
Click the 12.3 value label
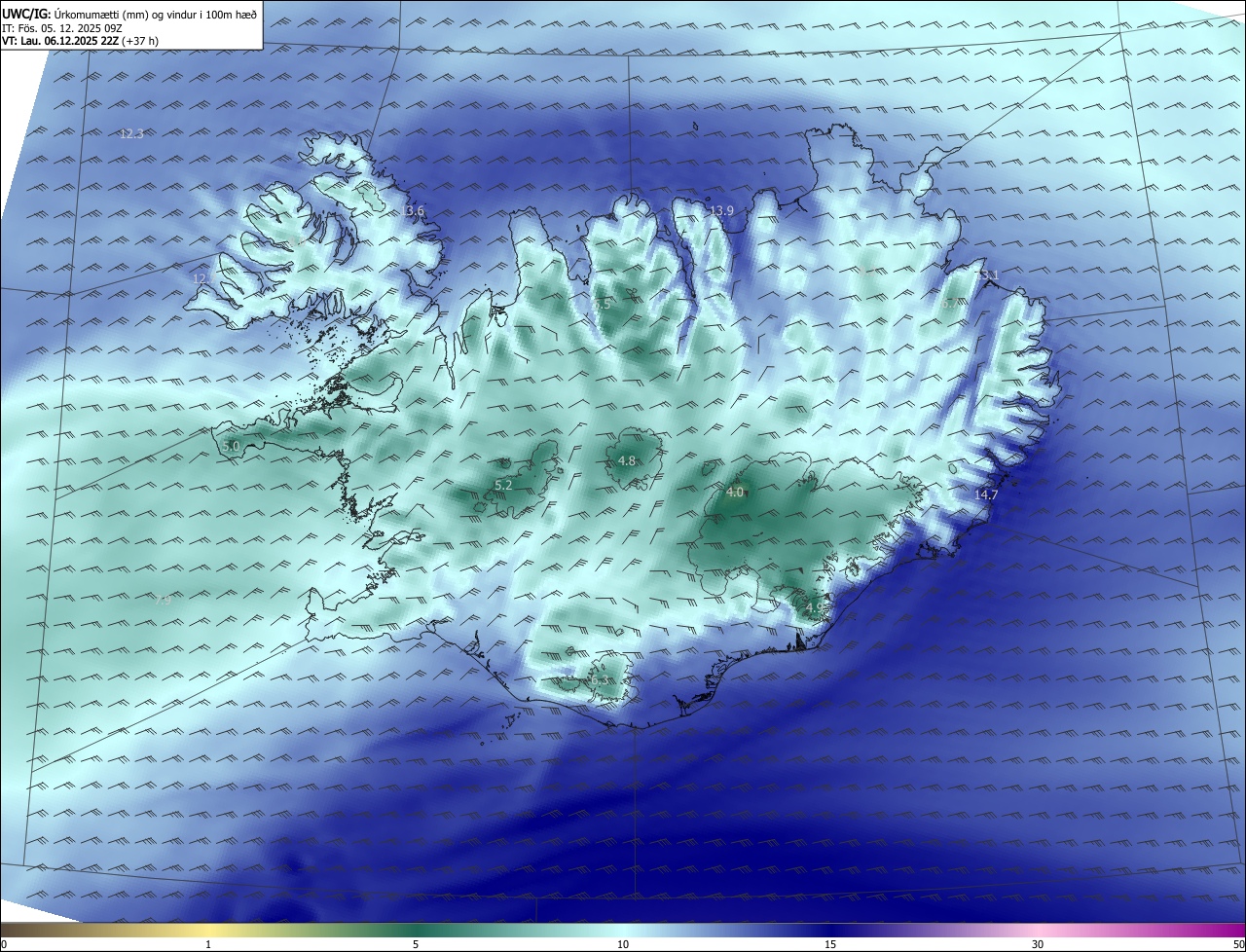click(x=131, y=134)
